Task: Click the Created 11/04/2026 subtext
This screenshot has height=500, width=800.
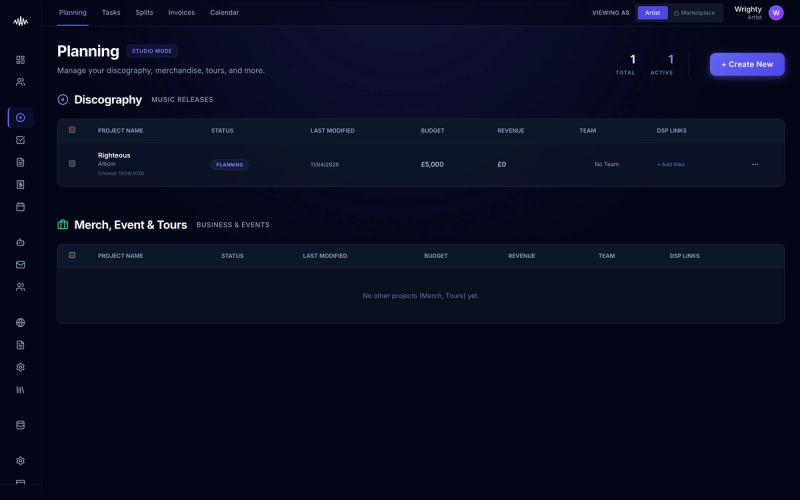Action: (121, 173)
